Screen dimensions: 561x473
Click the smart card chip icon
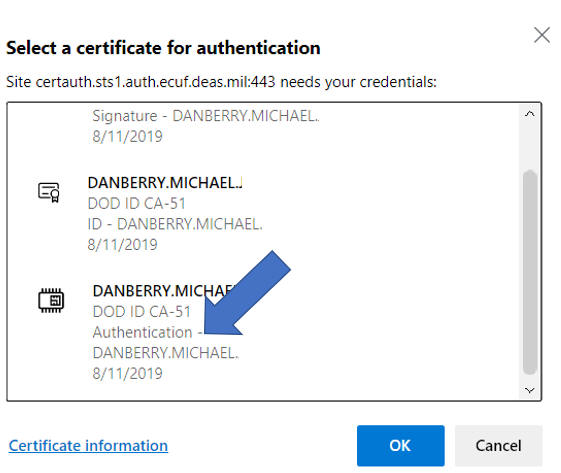pyautogui.click(x=51, y=300)
